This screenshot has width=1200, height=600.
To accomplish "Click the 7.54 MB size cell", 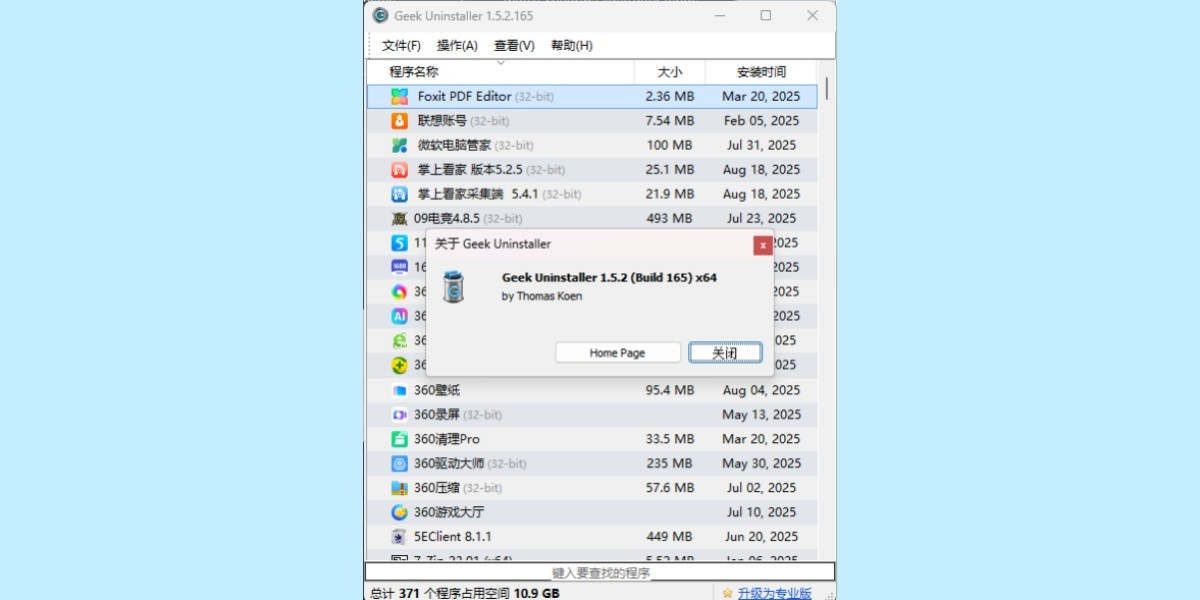I will click(x=669, y=121).
